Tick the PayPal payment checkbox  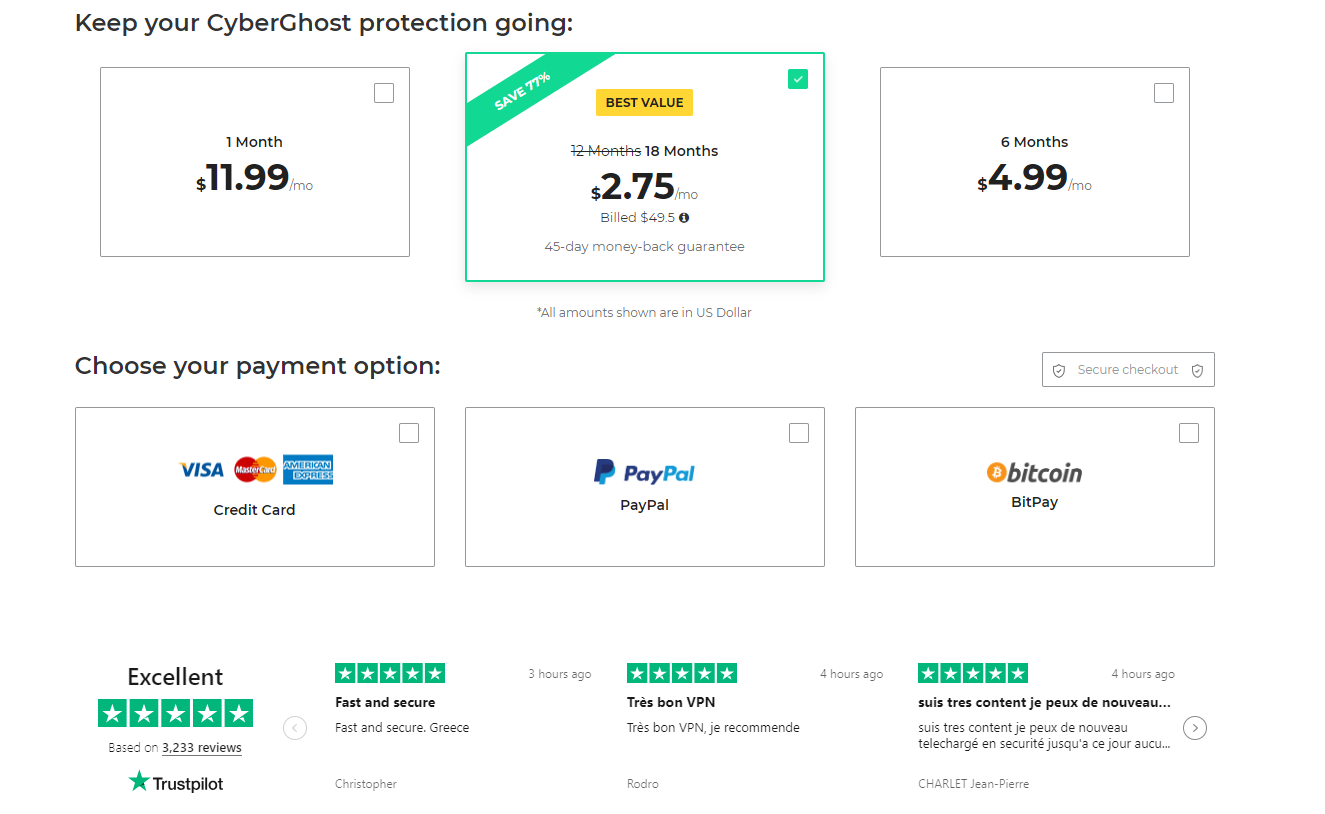click(x=799, y=433)
